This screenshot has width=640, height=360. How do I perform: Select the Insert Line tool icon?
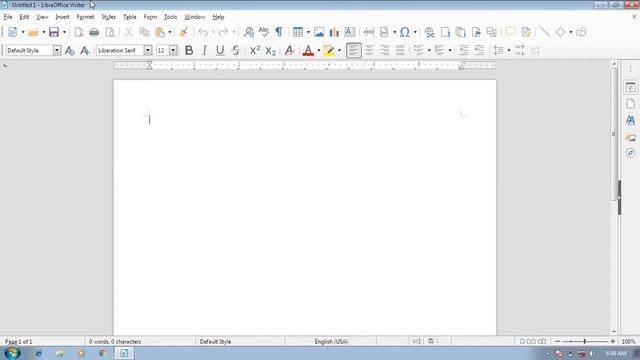coord(545,32)
